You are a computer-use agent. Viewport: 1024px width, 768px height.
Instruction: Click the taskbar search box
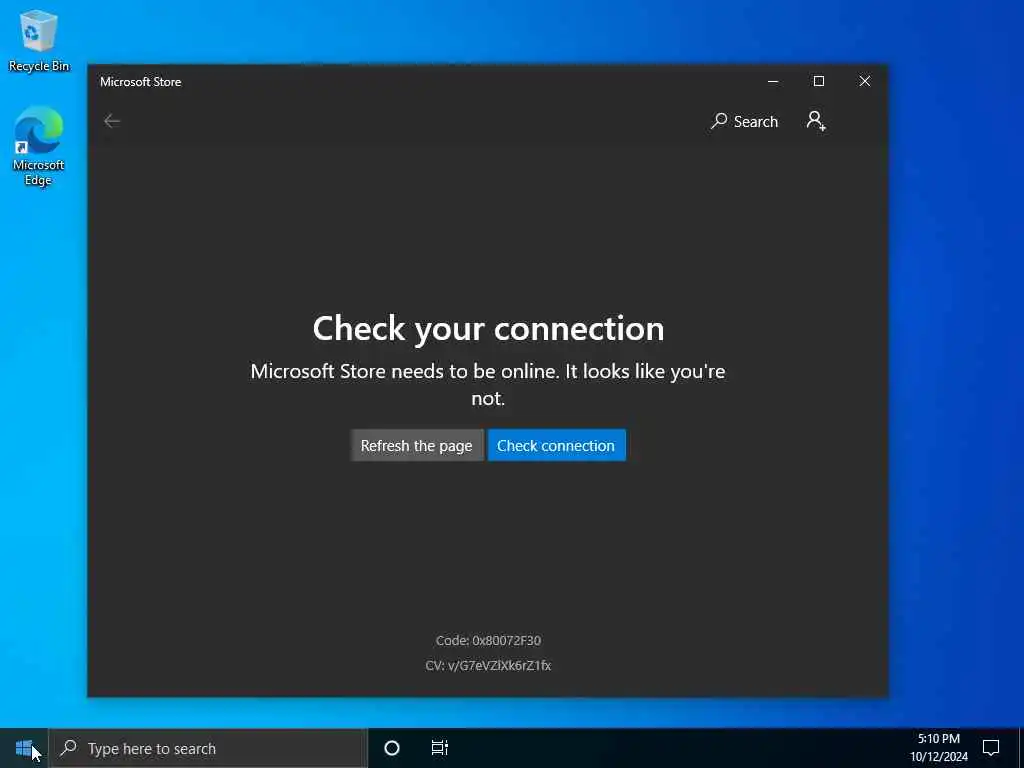pos(208,748)
